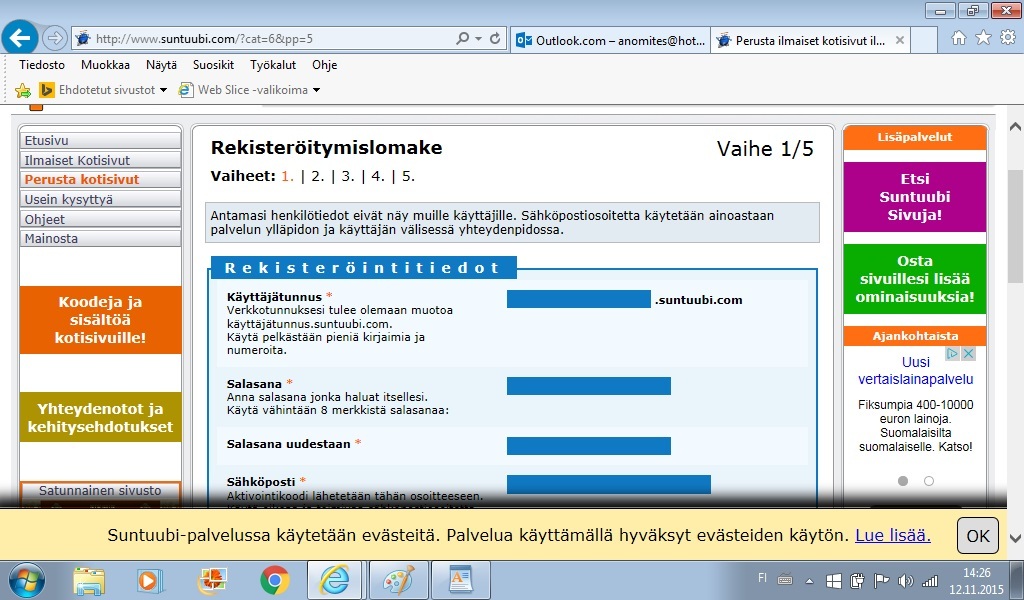Click the page scrollbar up arrow
This screenshot has height=600, width=1024.
tap(1015, 127)
